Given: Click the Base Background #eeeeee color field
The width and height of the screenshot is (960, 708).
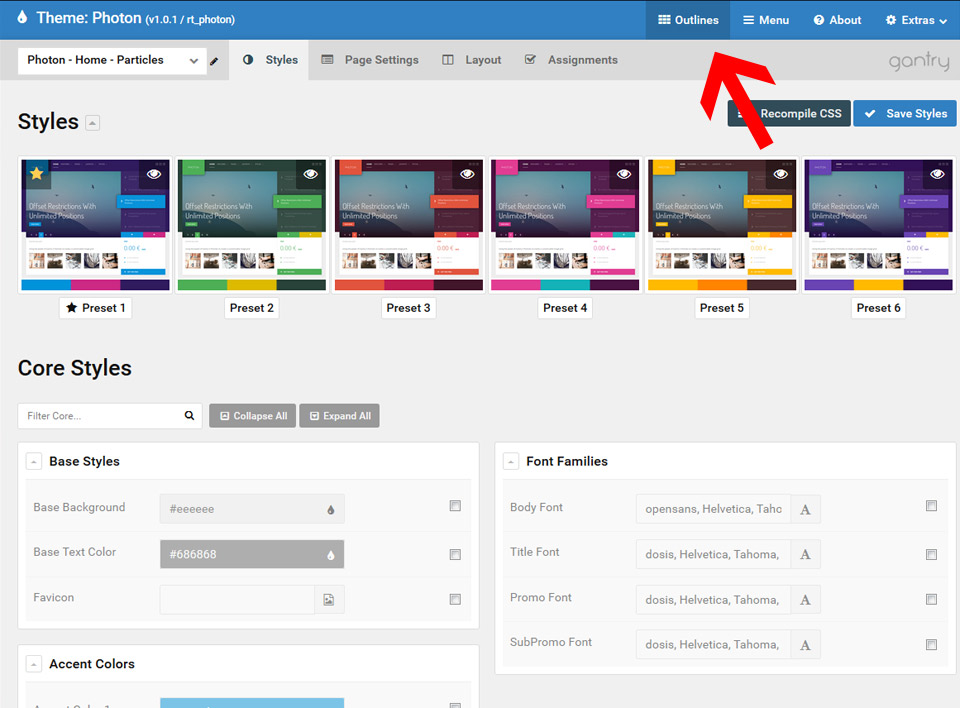Looking at the screenshot, I should tap(252, 509).
